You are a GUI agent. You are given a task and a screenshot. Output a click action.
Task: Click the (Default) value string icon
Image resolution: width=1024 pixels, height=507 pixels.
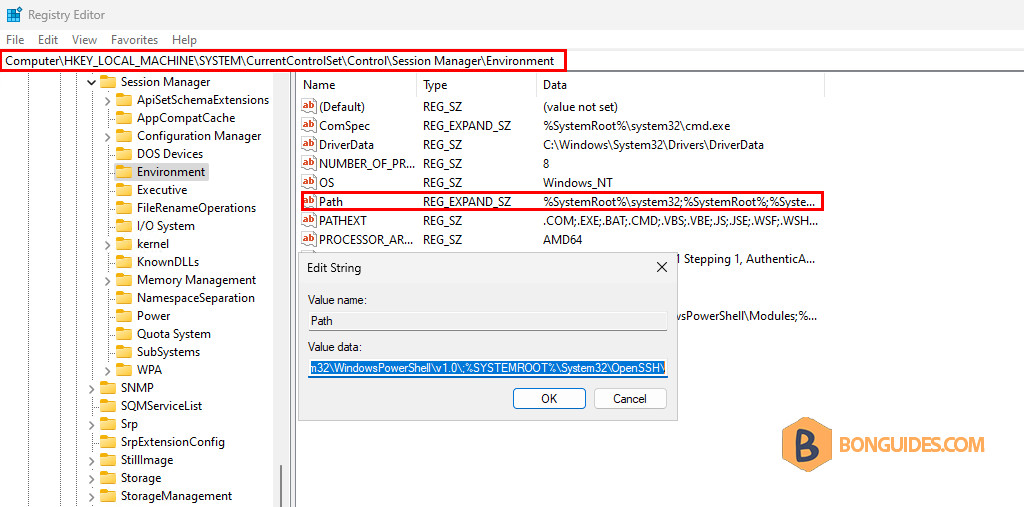309,106
